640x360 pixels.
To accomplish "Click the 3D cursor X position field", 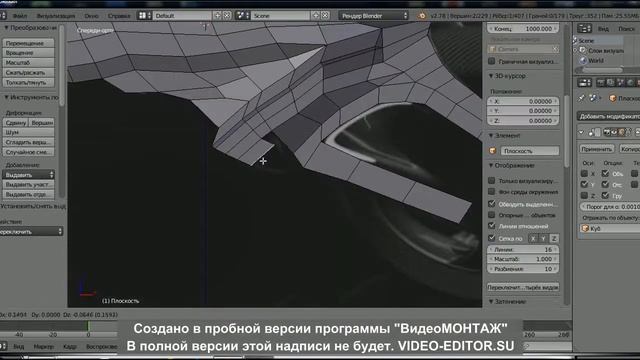I will tap(523, 101).
